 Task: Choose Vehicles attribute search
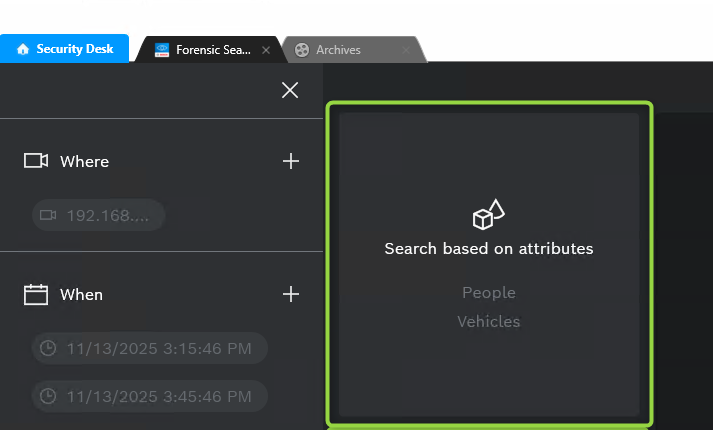[489, 321]
